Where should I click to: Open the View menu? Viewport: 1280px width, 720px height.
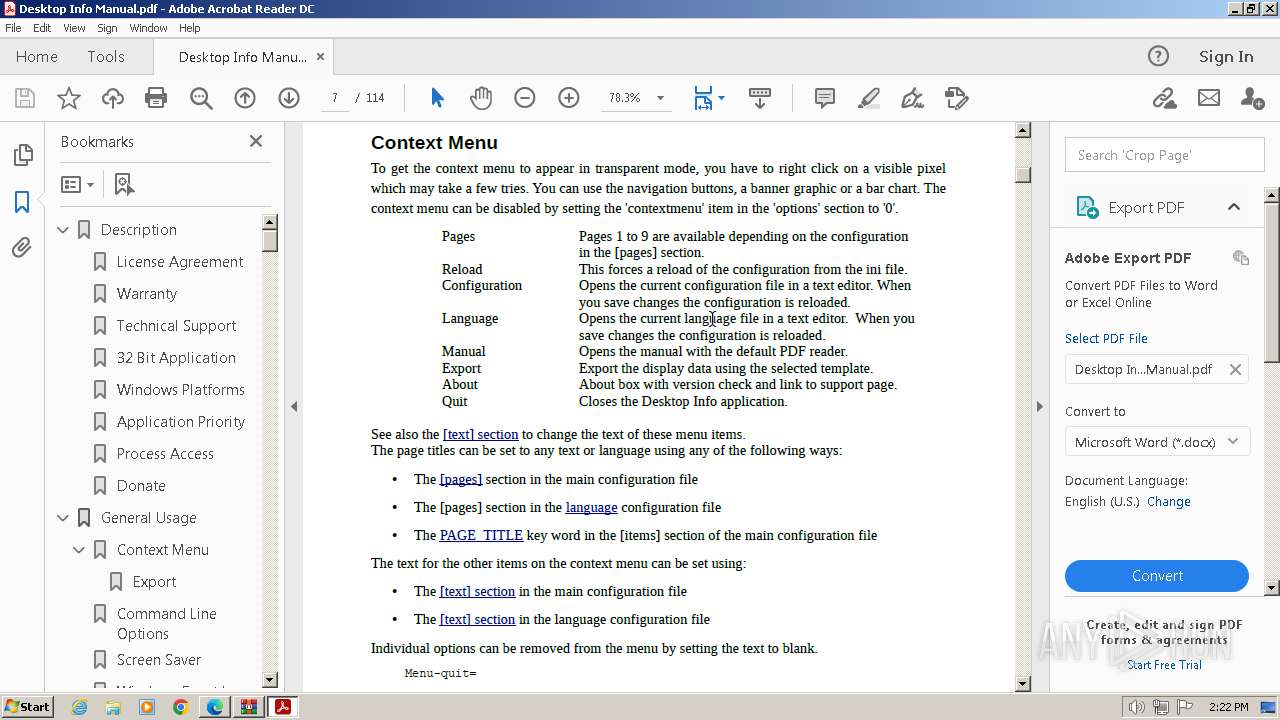[75, 28]
